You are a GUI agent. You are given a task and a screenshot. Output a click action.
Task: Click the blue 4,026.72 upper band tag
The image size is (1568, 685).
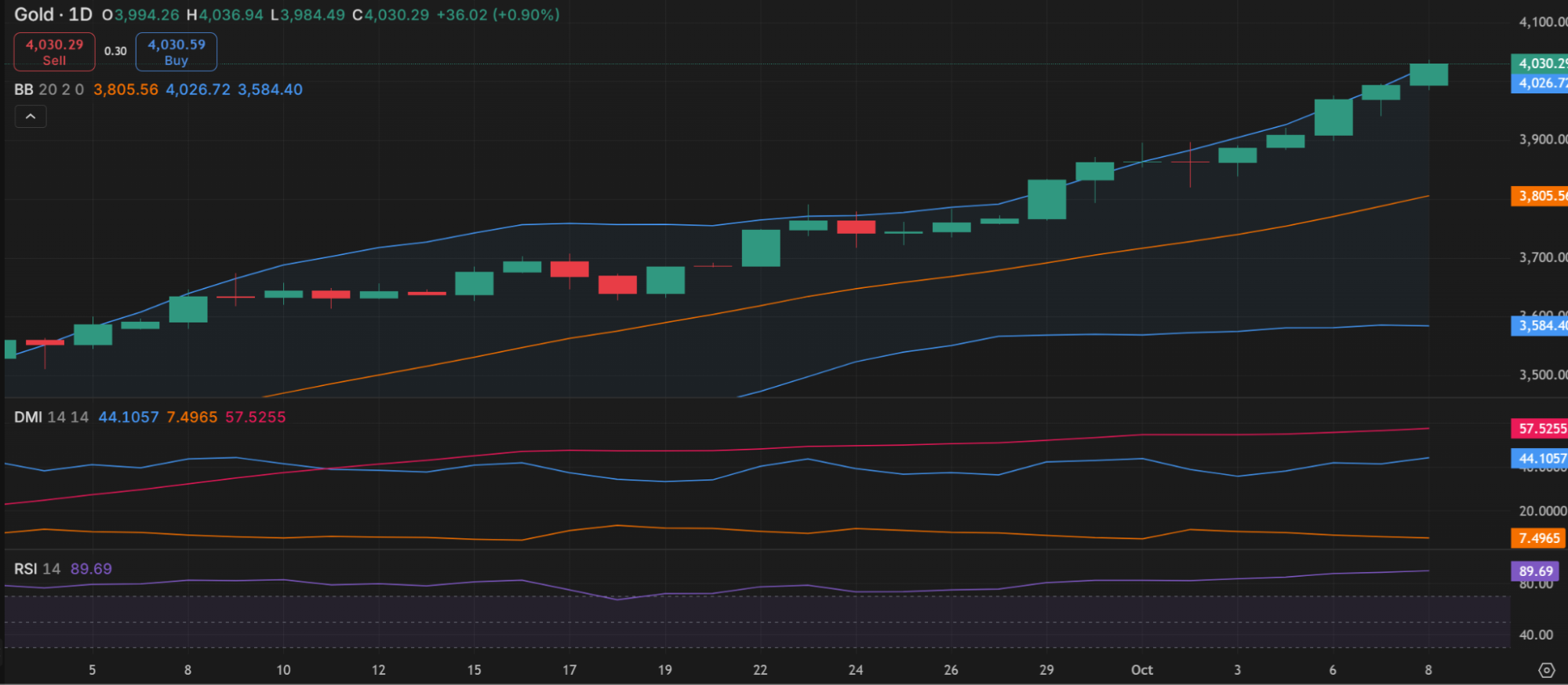(x=1539, y=83)
